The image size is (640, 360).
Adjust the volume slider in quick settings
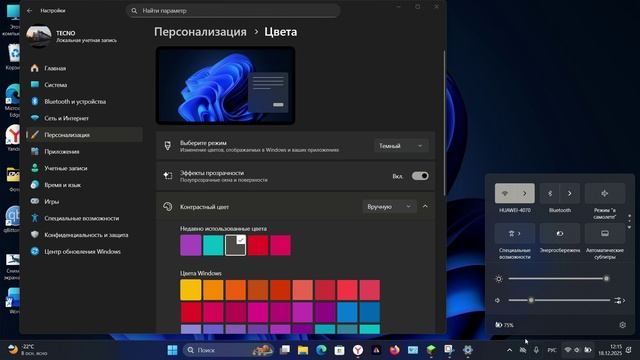tap(559, 300)
